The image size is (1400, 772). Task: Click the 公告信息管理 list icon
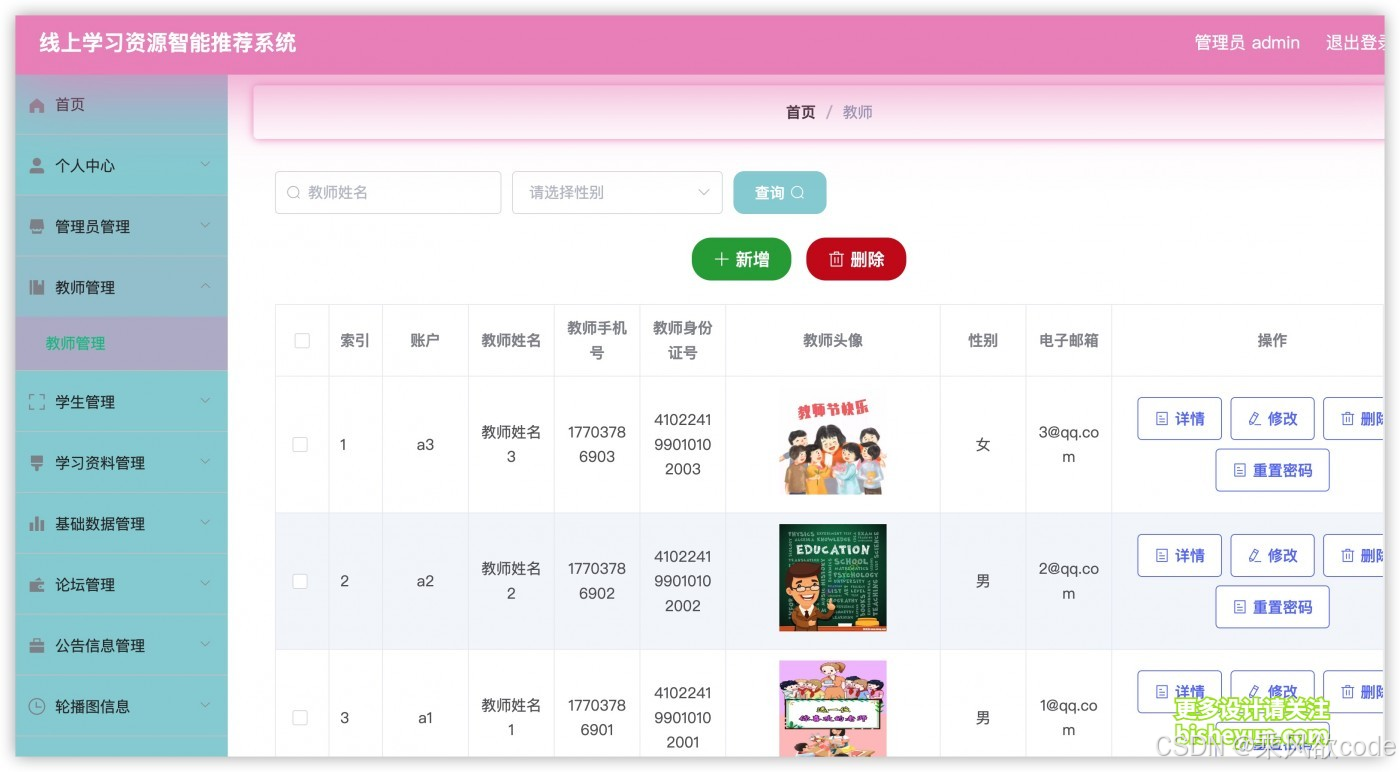tap(38, 645)
